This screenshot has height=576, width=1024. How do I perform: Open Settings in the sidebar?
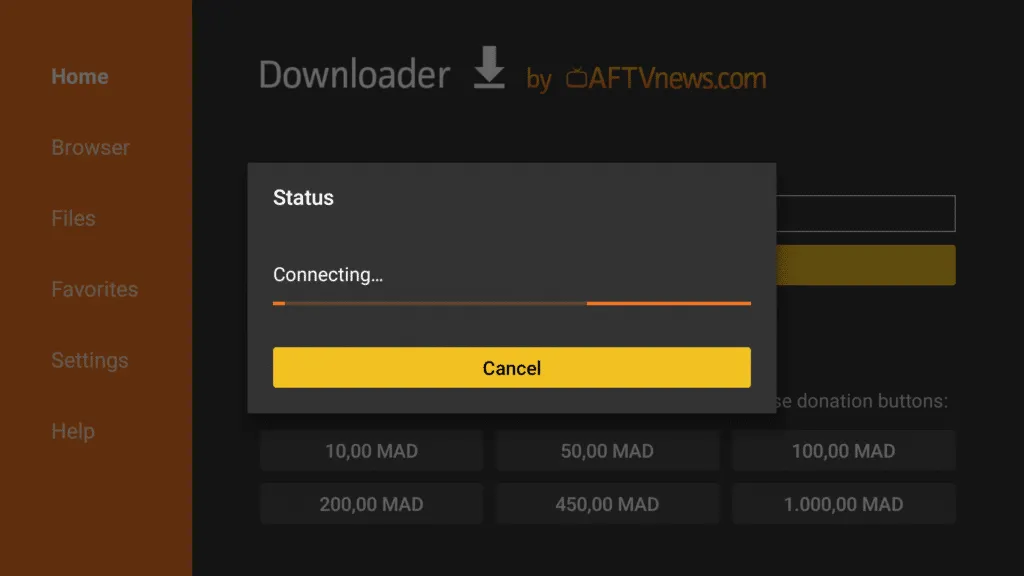[x=89, y=360]
